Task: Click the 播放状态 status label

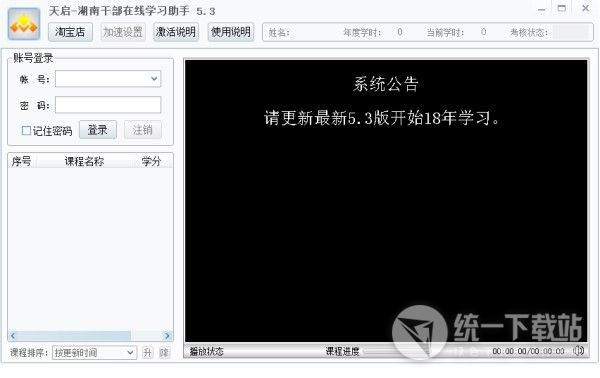Action: [x=207, y=351]
